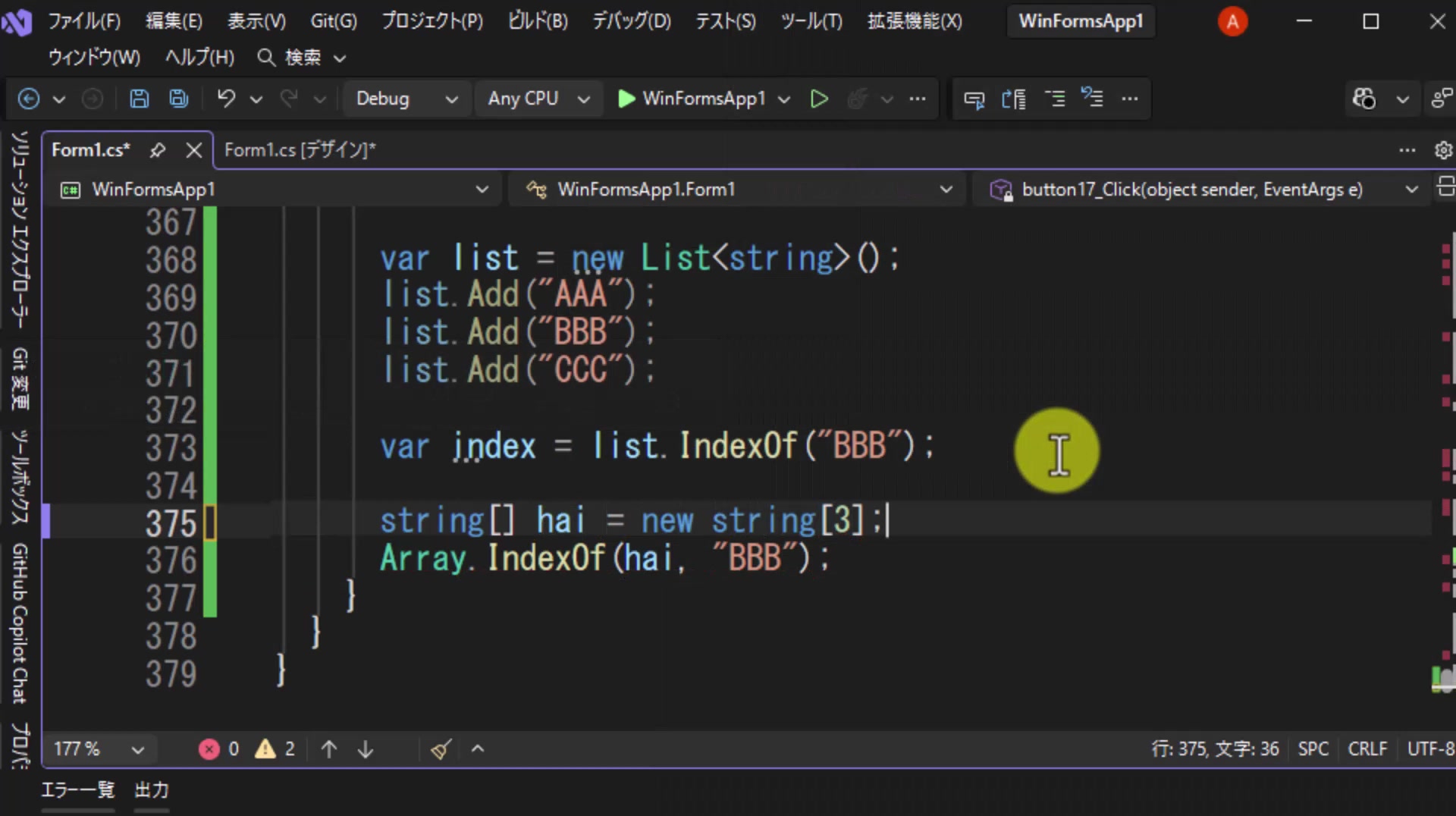Click the editor settings gear icon
Screen dimensions: 1456x816
point(1444,150)
